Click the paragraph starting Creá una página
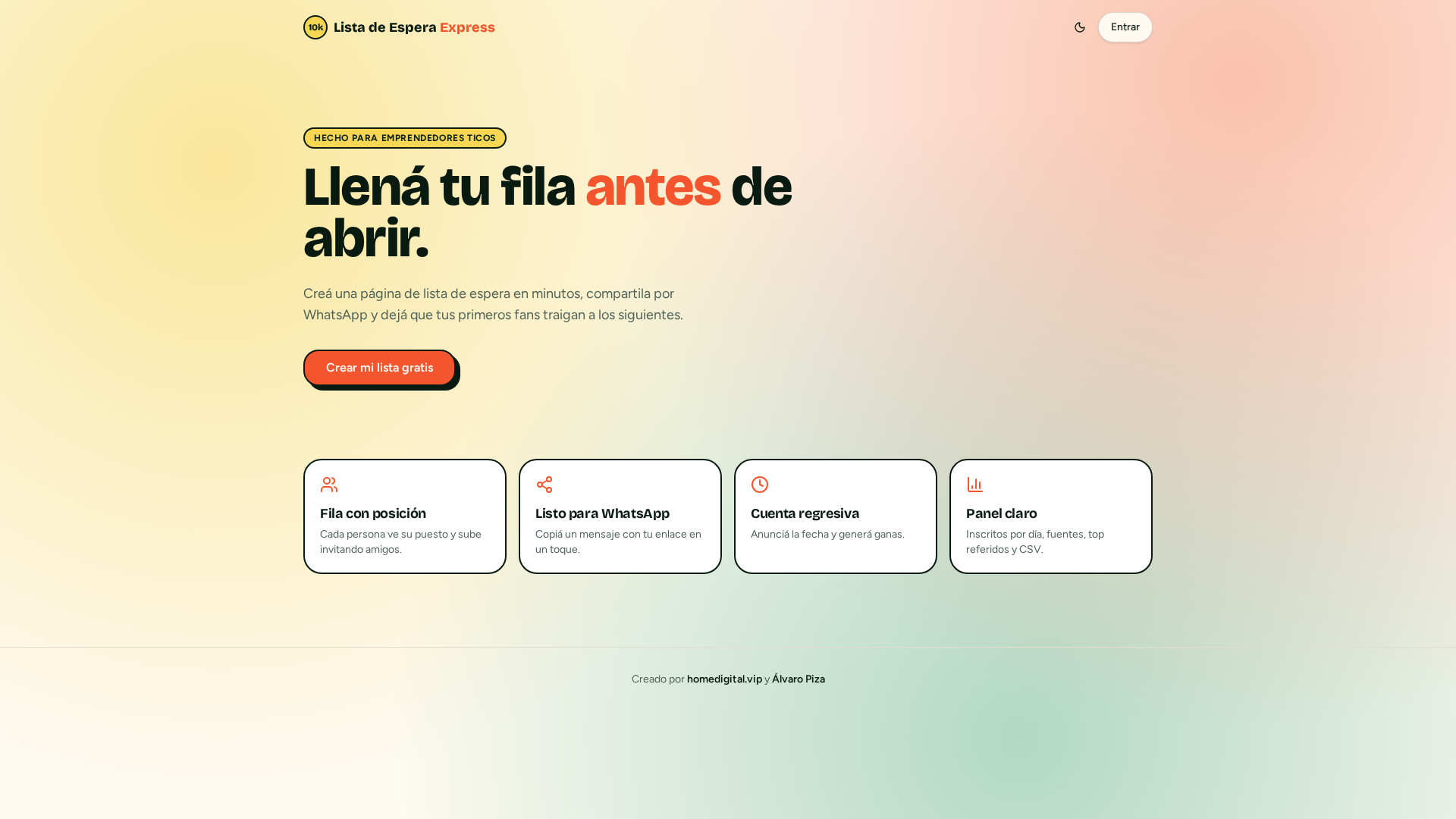The height and width of the screenshot is (819, 1456). (x=493, y=304)
